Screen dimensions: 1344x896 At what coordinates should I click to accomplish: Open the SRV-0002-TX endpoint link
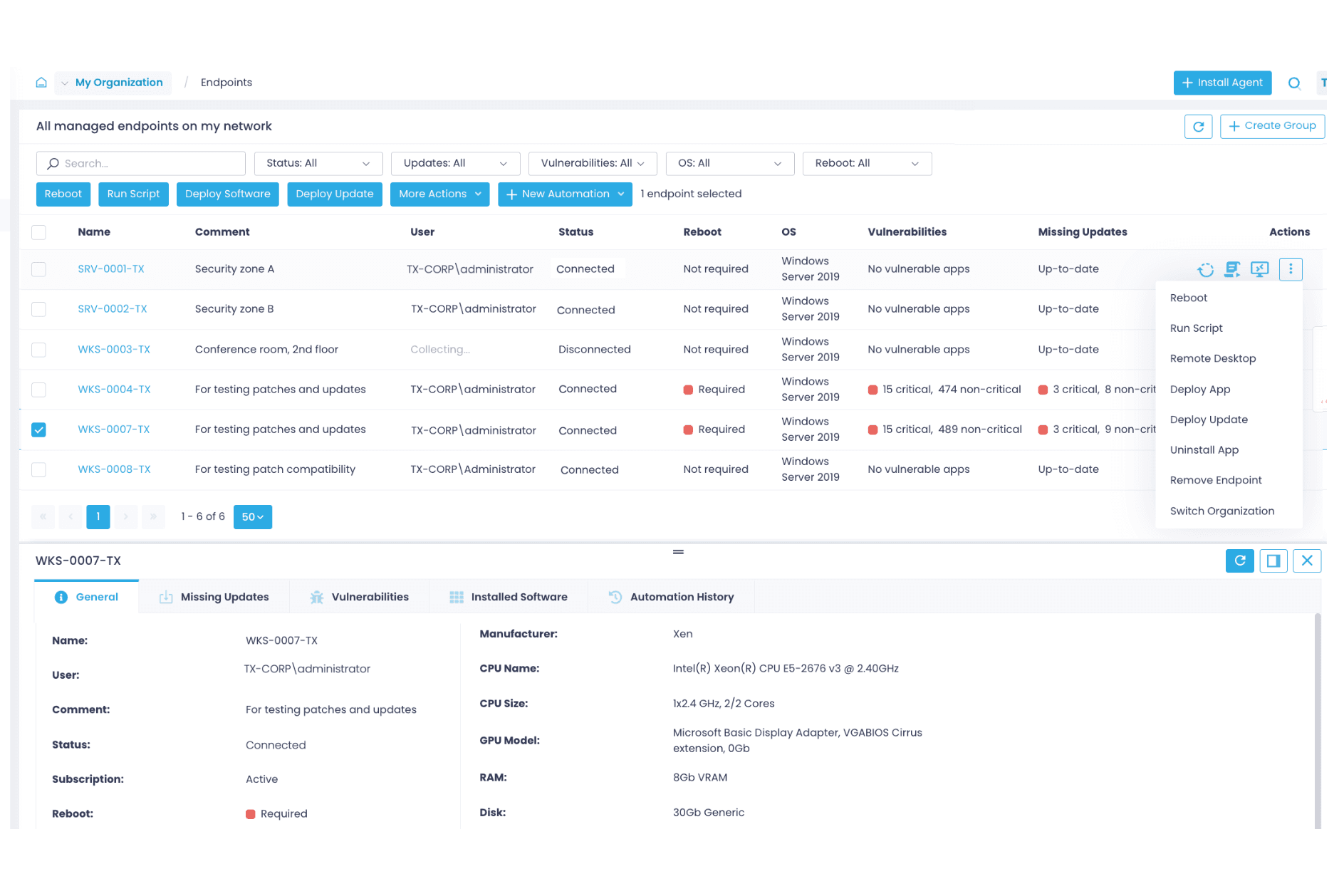113,309
